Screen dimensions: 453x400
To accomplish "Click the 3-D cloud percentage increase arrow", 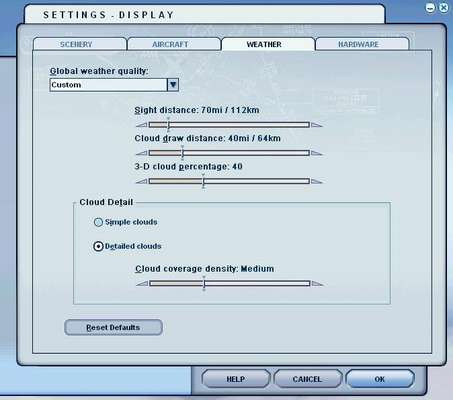I will [317, 181].
